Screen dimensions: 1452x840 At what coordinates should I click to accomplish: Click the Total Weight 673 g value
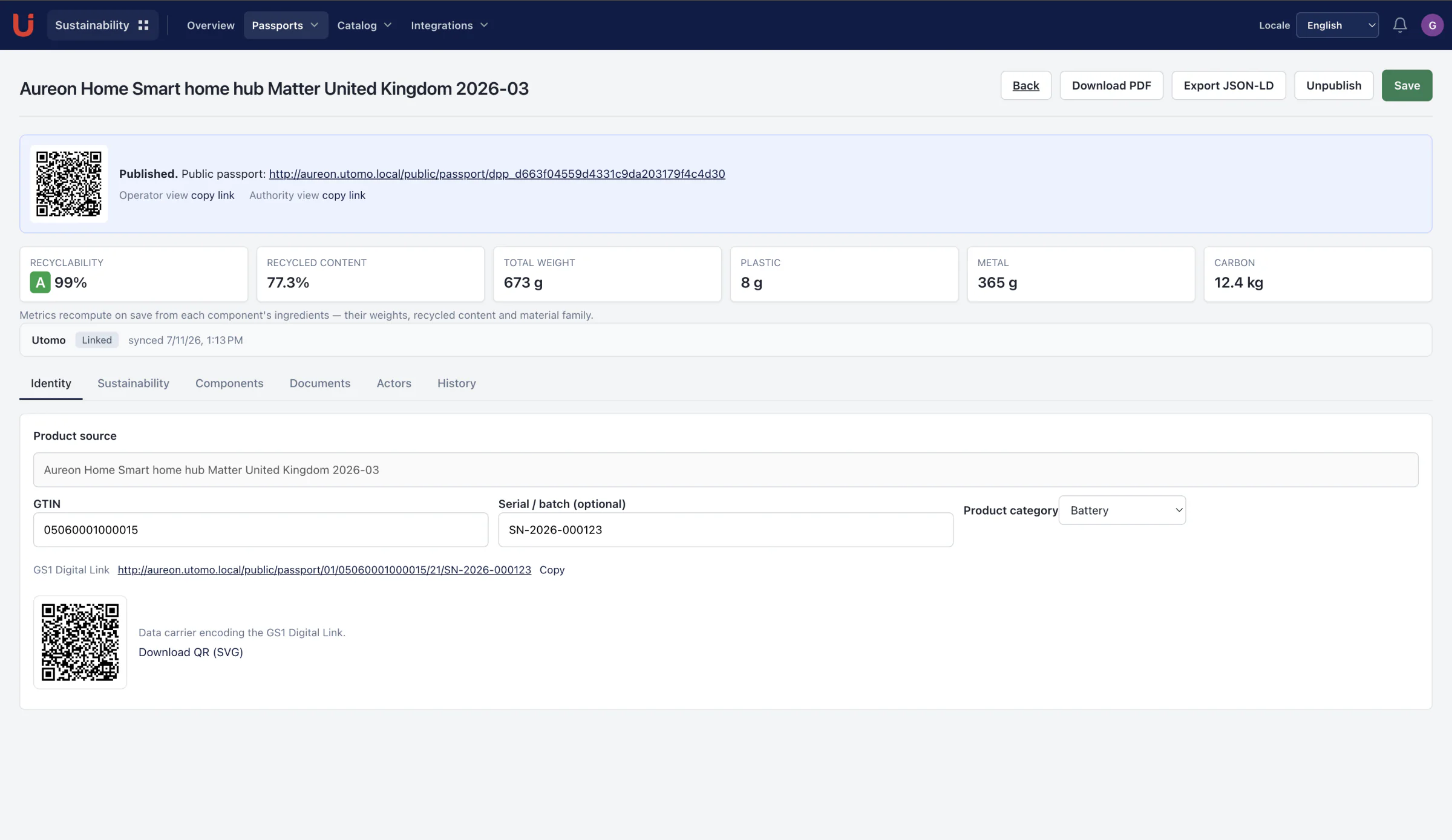(523, 282)
